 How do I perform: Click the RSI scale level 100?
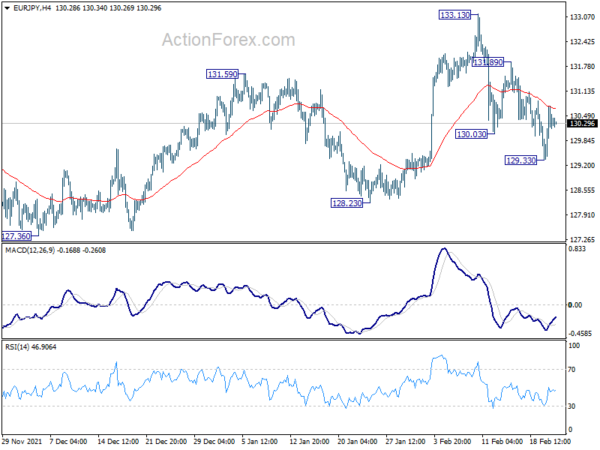[574, 346]
